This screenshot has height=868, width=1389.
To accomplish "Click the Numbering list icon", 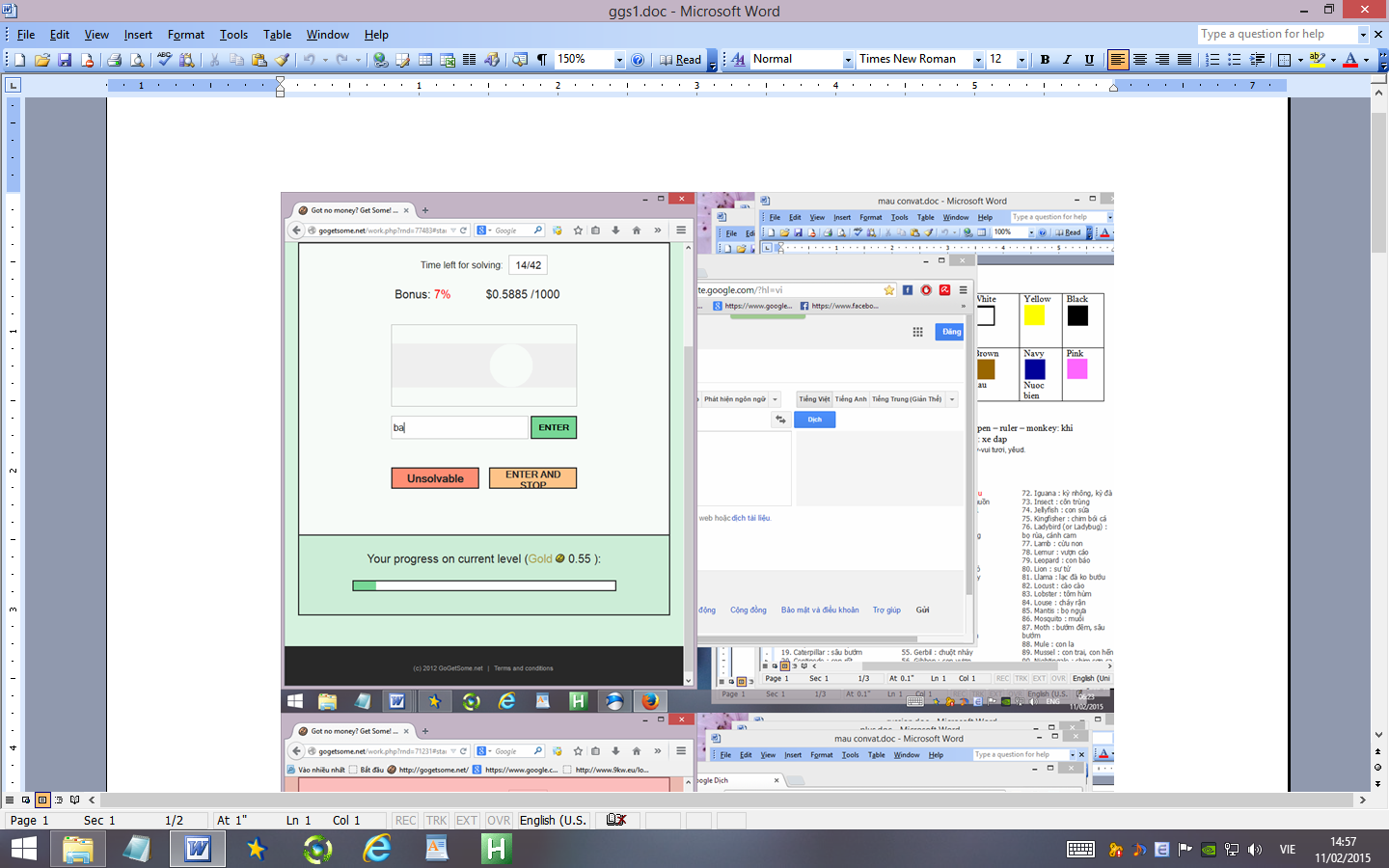I will pyautogui.click(x=1212, y=60).
